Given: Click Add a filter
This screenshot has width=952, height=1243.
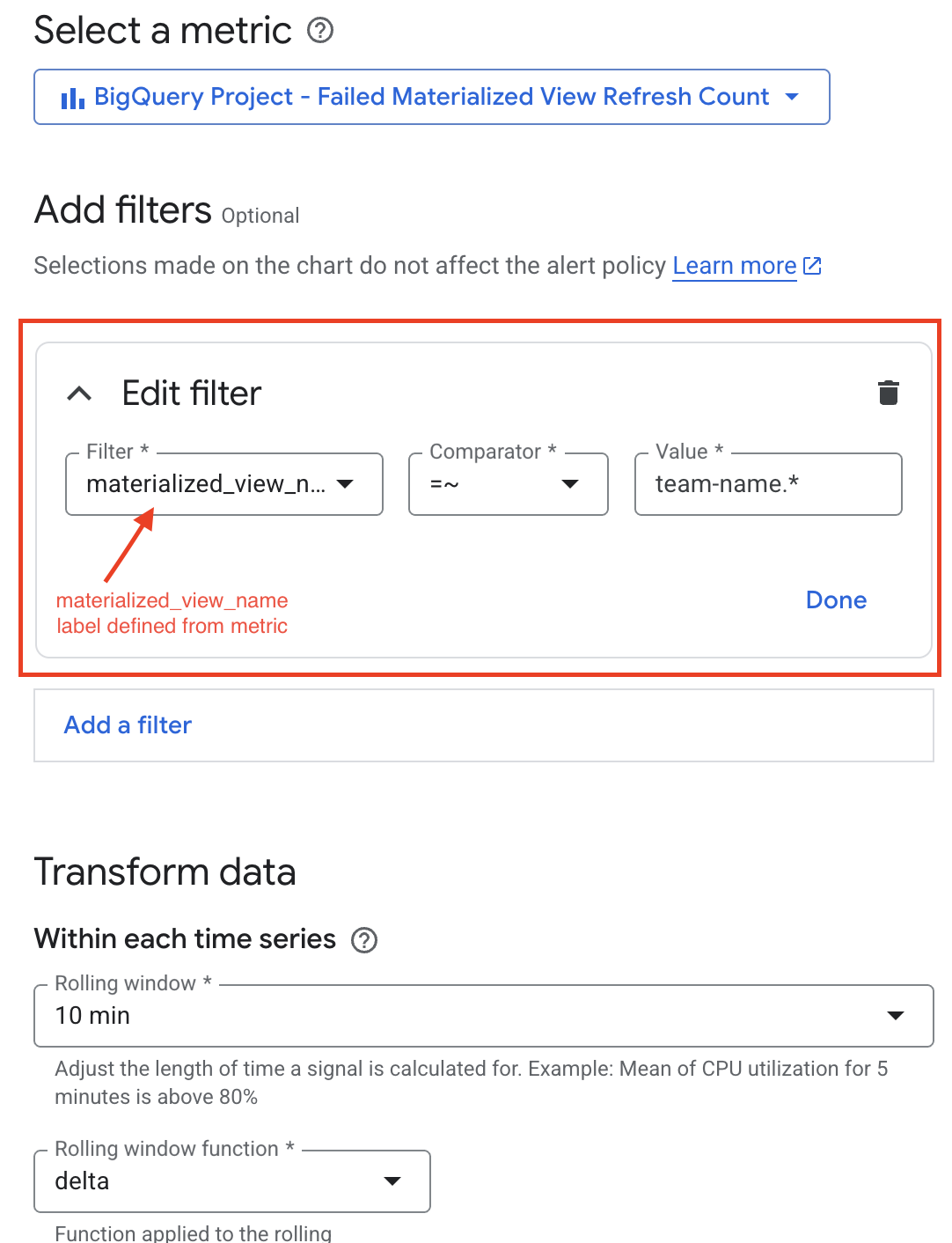Looking at the screenshot, I should [127, 724].
